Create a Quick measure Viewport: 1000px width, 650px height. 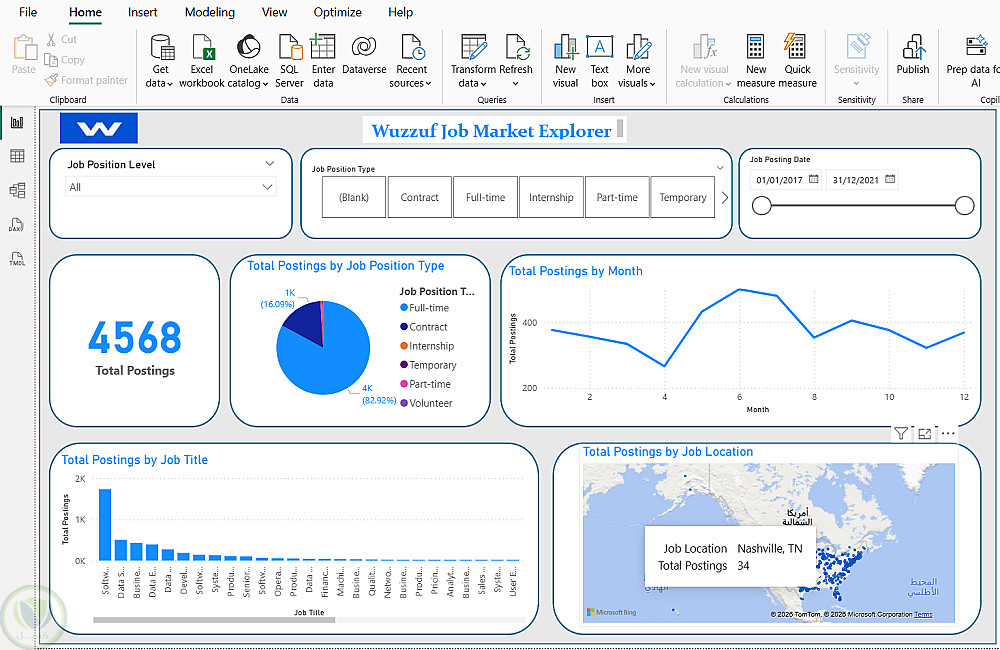(x=797, y=61)
